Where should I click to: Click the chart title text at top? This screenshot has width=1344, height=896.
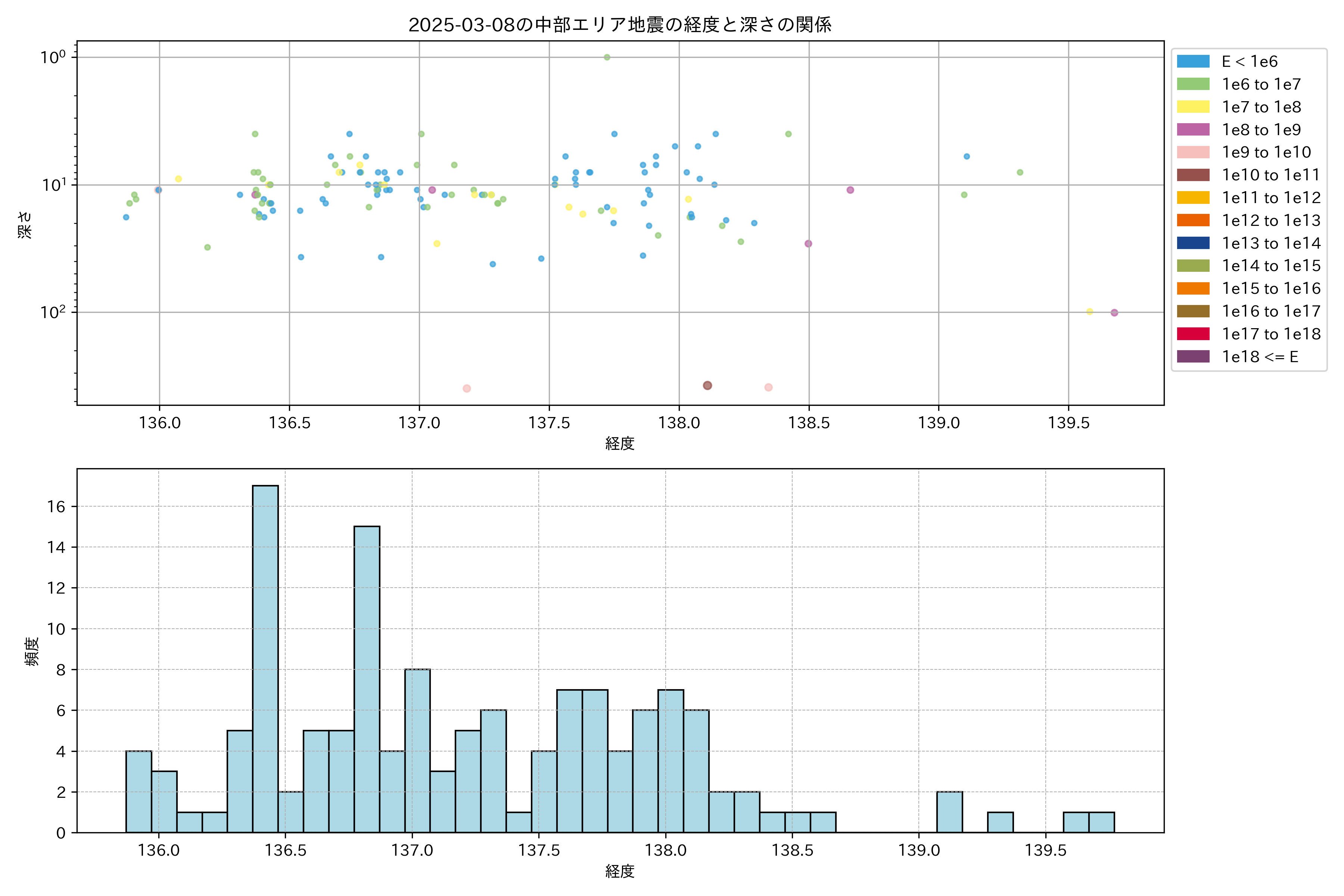point(619,25)
